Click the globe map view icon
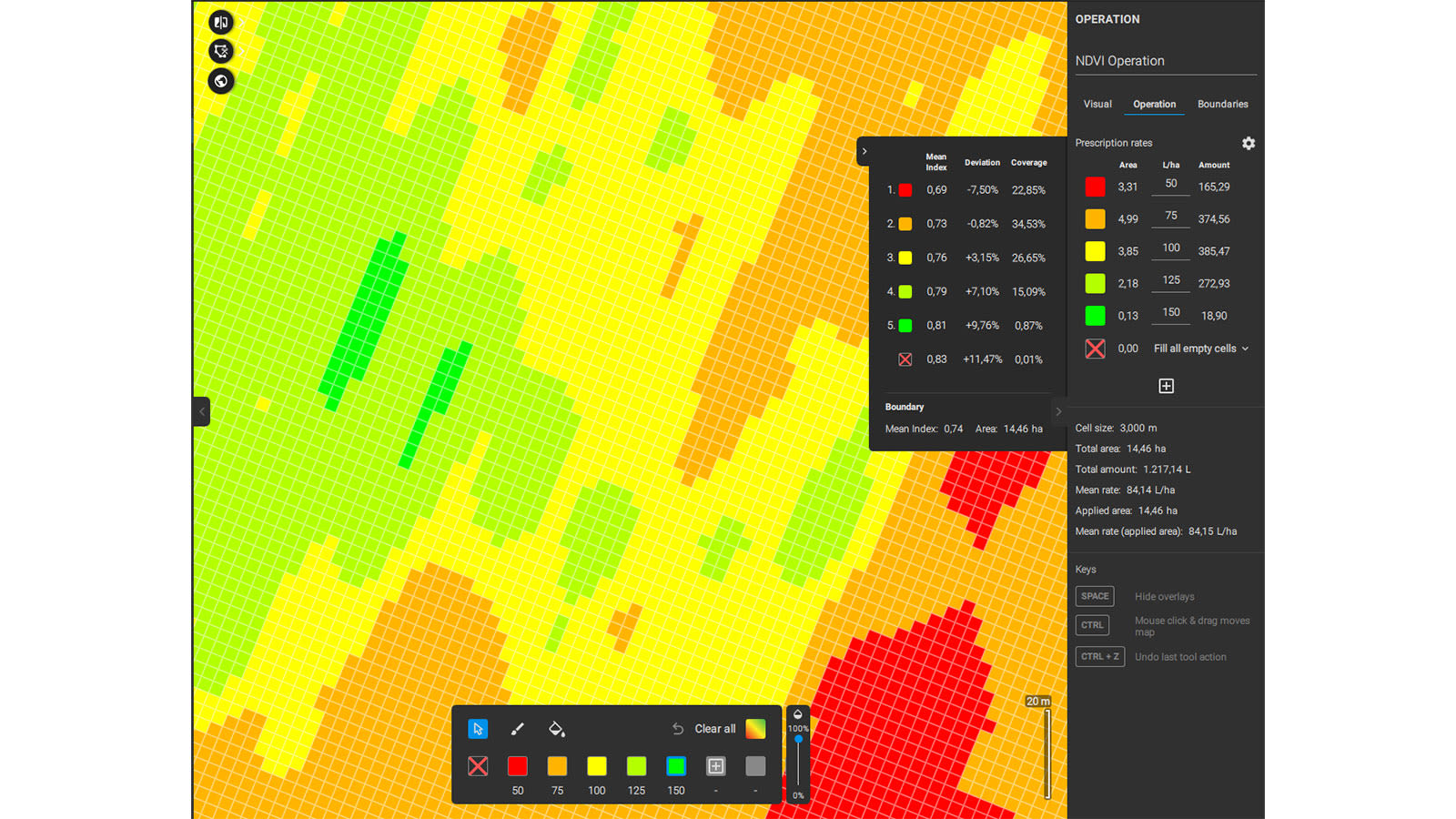 click(220, 81)
